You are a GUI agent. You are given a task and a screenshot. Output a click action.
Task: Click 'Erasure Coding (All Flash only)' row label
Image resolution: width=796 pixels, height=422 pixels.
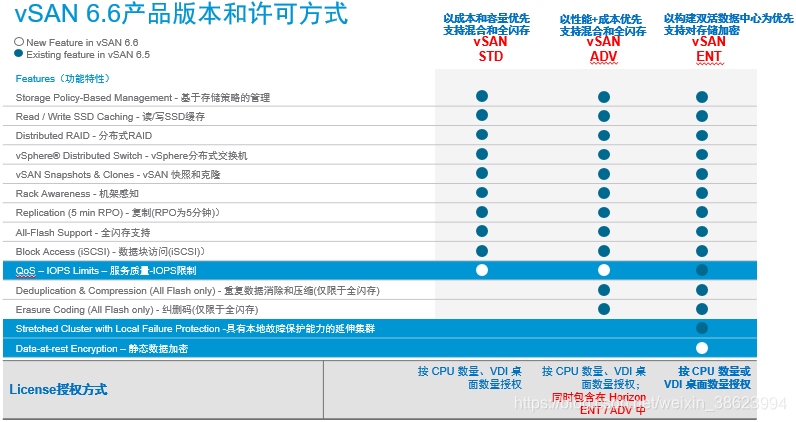137,310
